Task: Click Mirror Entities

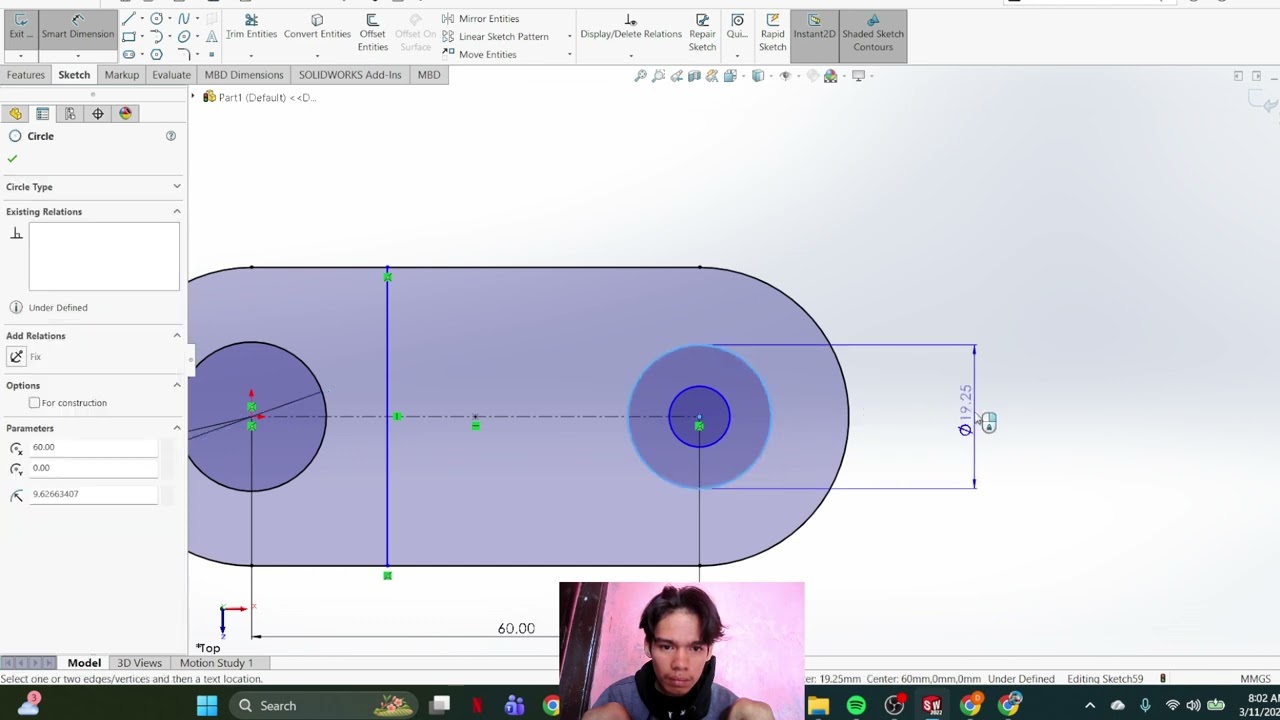Action: [480, 19]
